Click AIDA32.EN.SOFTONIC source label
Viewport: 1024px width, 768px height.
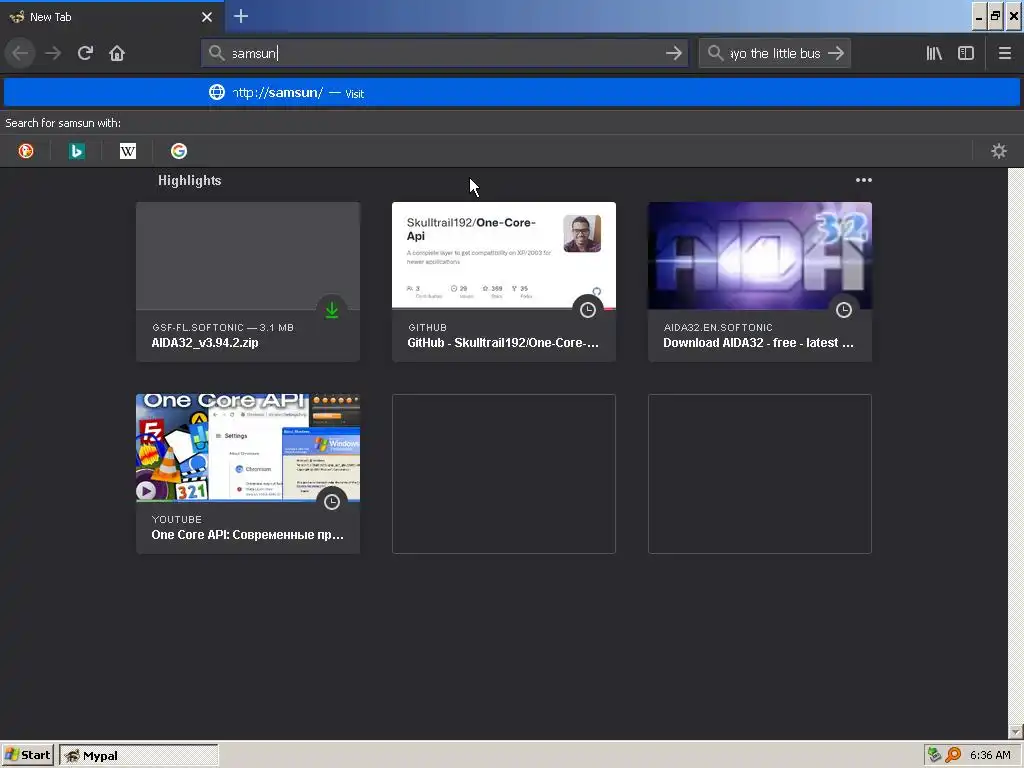718,327
